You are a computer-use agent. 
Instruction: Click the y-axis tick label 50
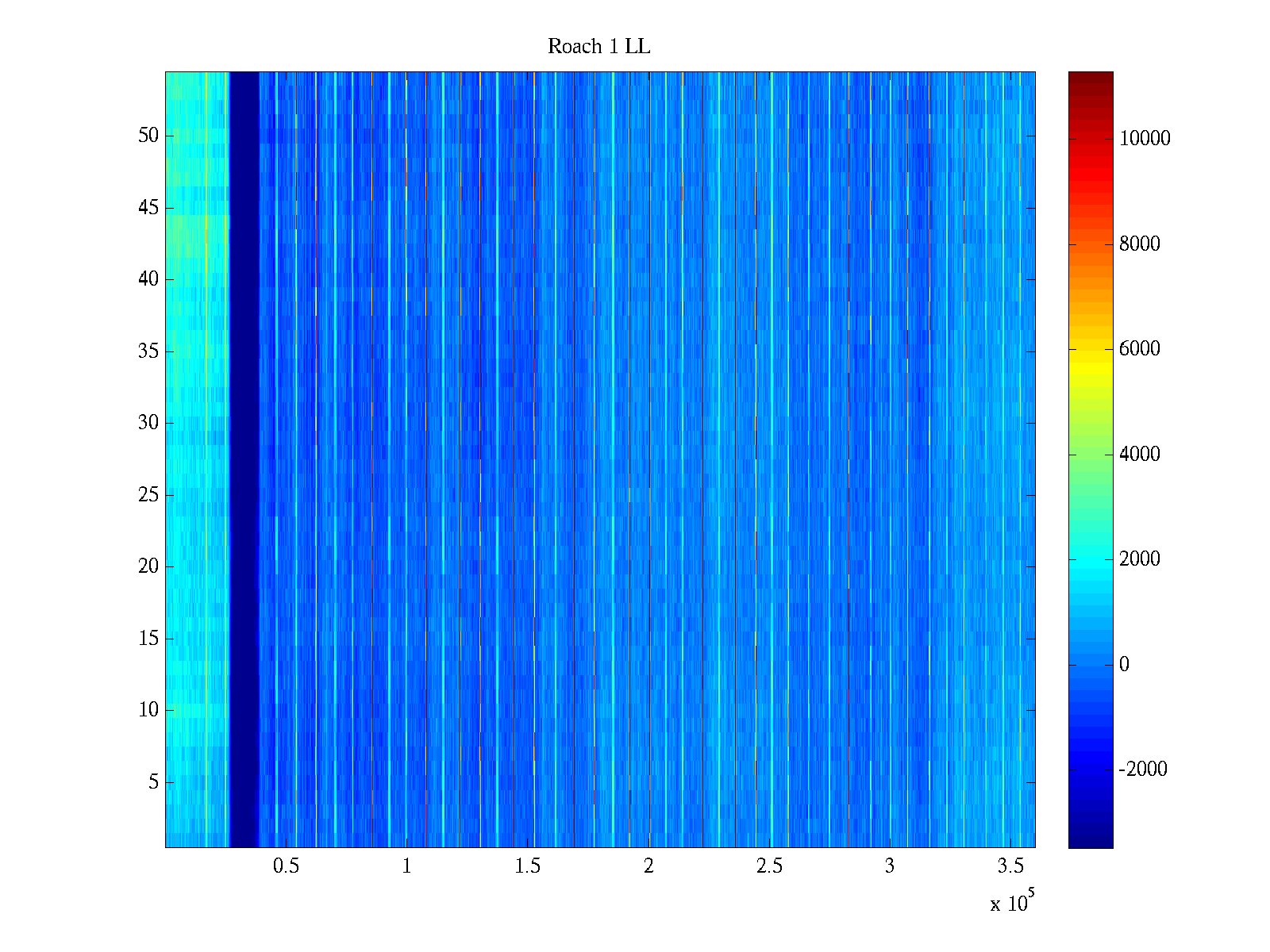(148, 136)
